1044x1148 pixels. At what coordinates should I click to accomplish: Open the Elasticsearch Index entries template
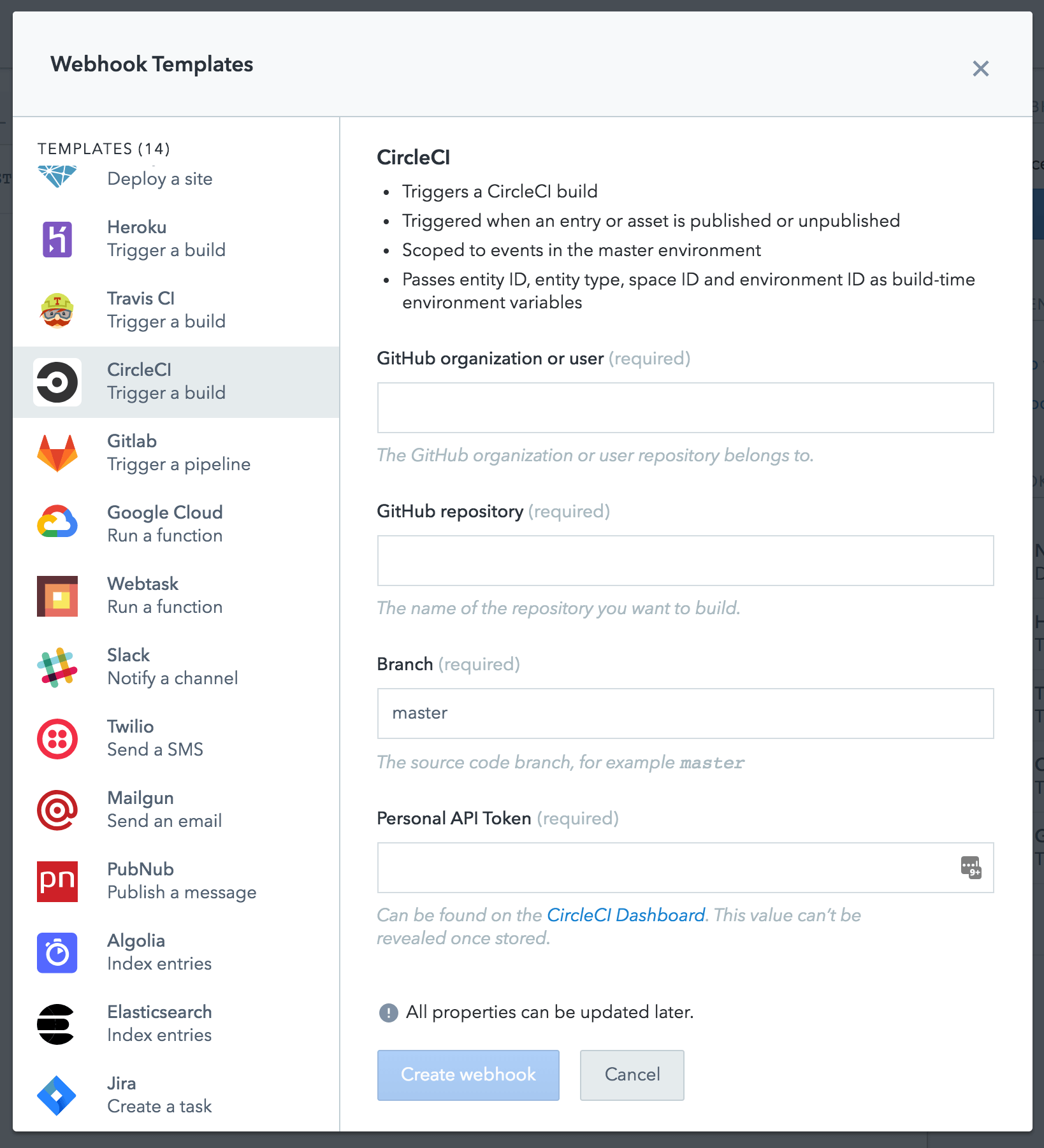coord(159,1024)
